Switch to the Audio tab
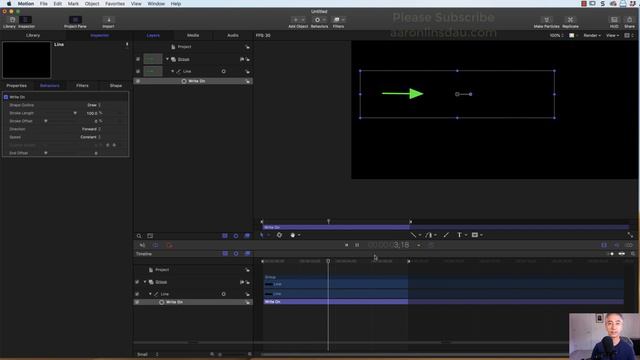This screenshot has height=360, width=640. coord(233,36)
